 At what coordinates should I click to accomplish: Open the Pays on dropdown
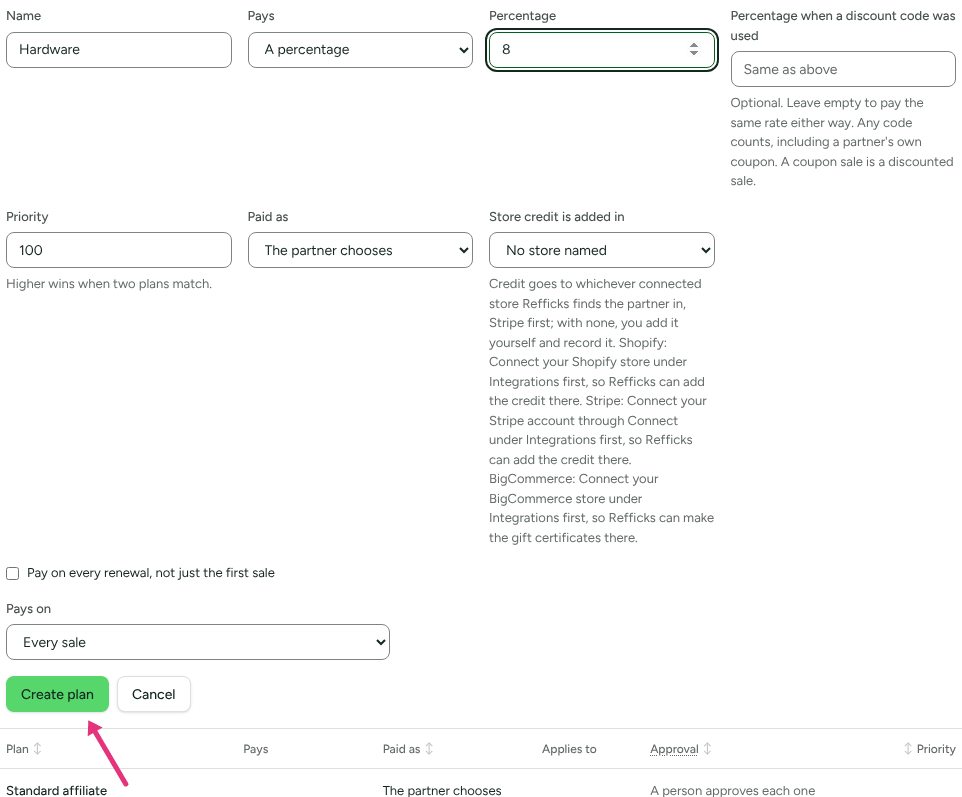pos(198,642)
